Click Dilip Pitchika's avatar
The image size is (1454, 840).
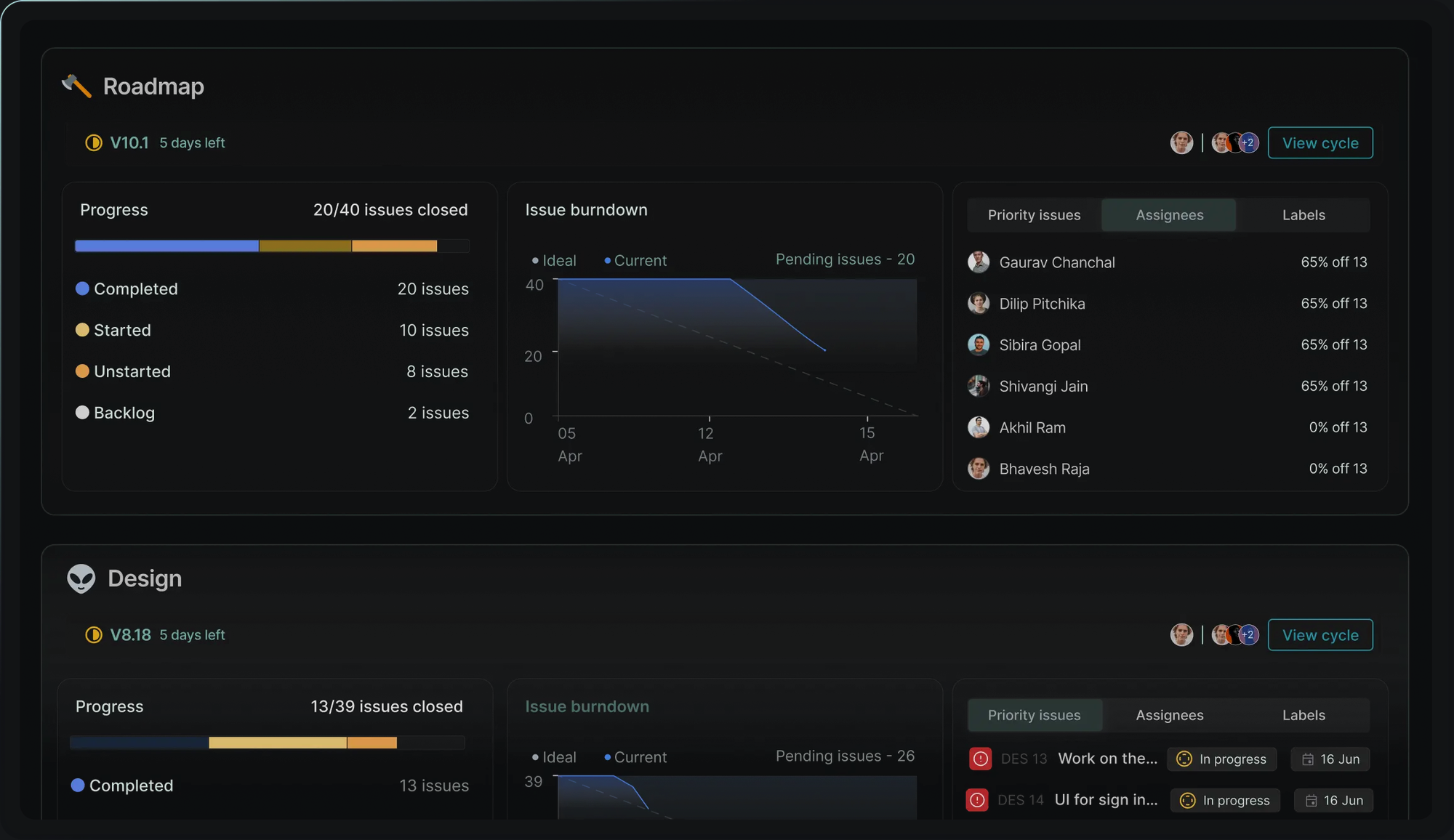(979, 303)
